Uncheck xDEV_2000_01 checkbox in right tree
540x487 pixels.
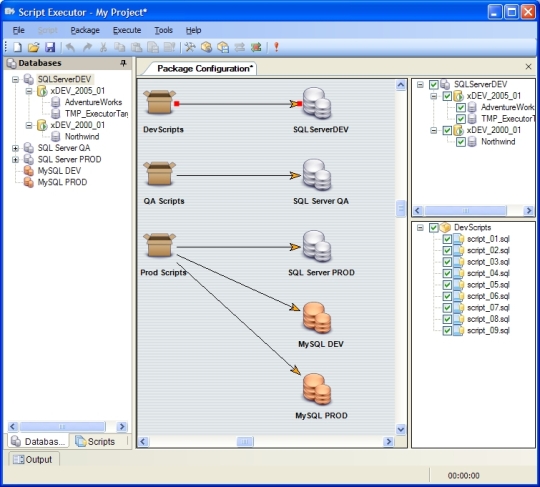click(447, 130)
